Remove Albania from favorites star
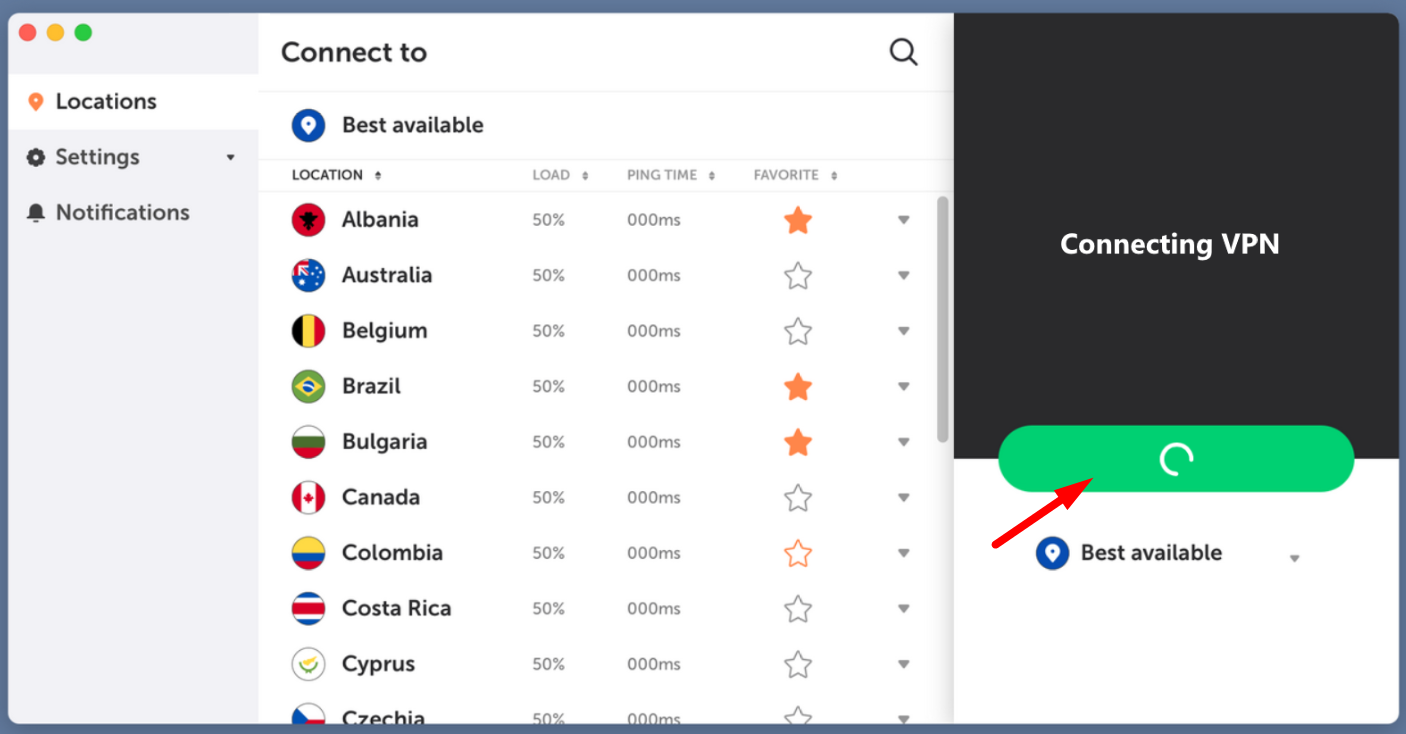Screen dimensions: 1406x734 797,220
